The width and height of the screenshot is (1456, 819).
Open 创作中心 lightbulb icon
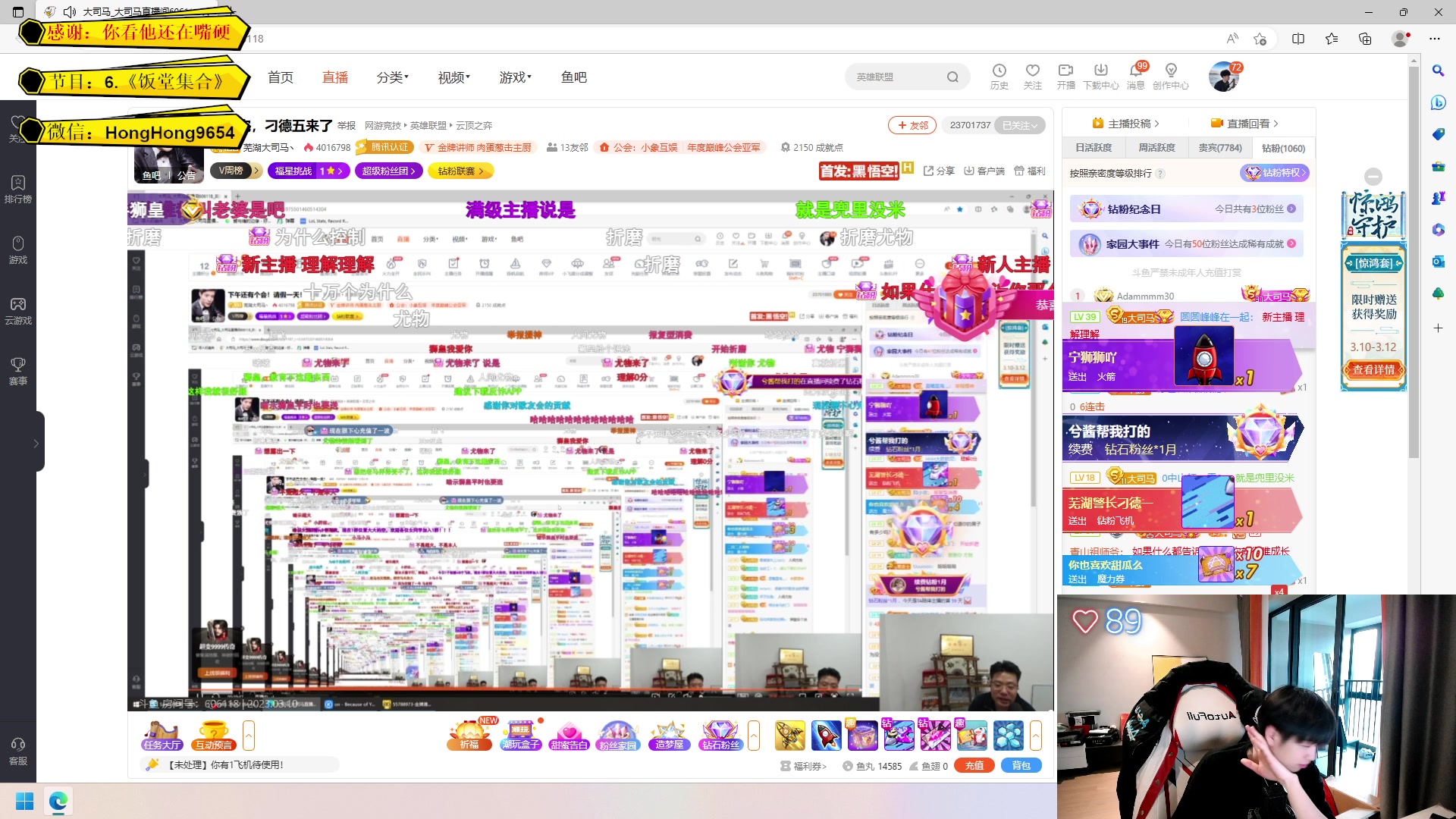pos(1171,76)
